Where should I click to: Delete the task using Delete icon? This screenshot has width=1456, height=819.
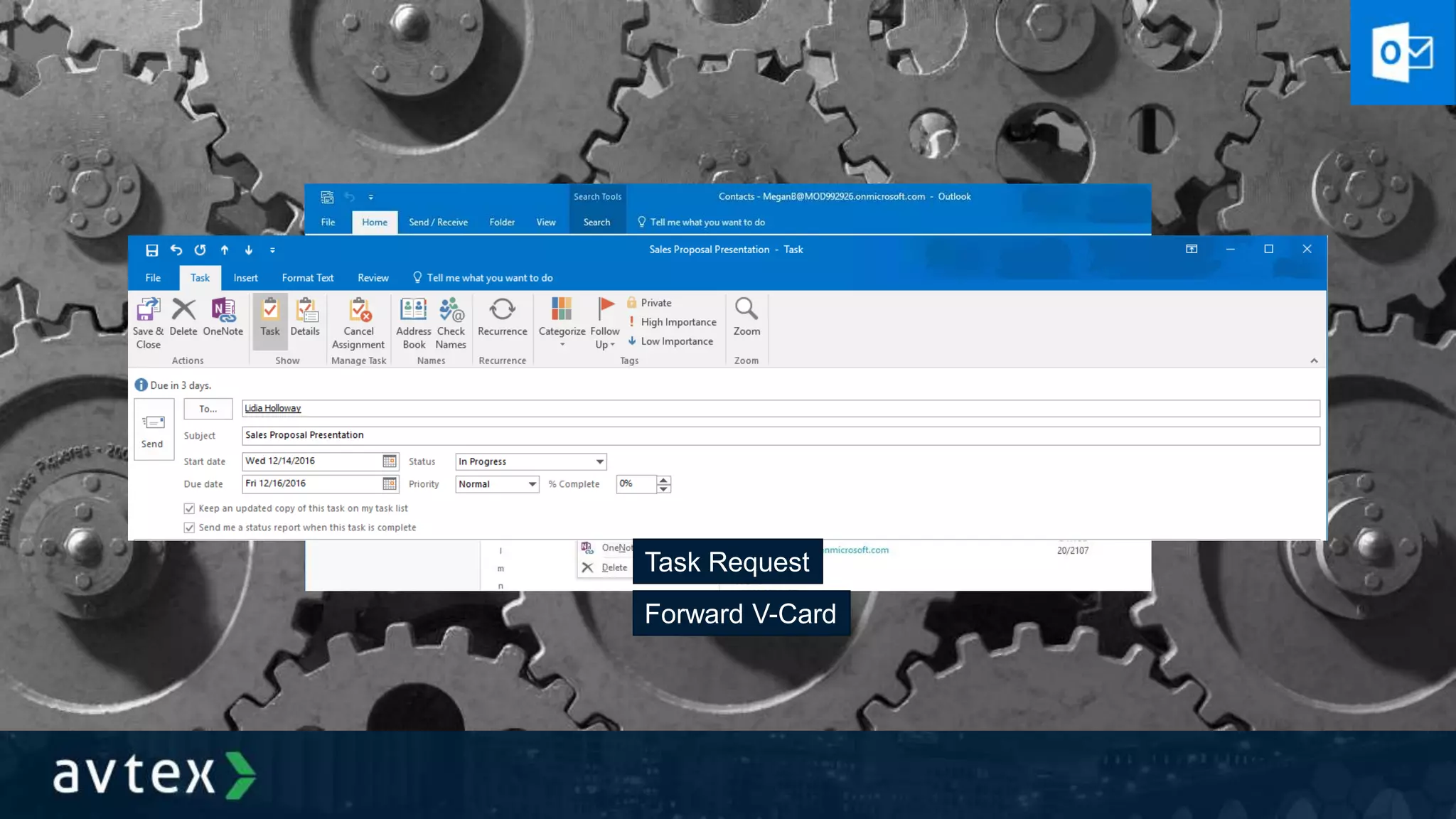183,317
